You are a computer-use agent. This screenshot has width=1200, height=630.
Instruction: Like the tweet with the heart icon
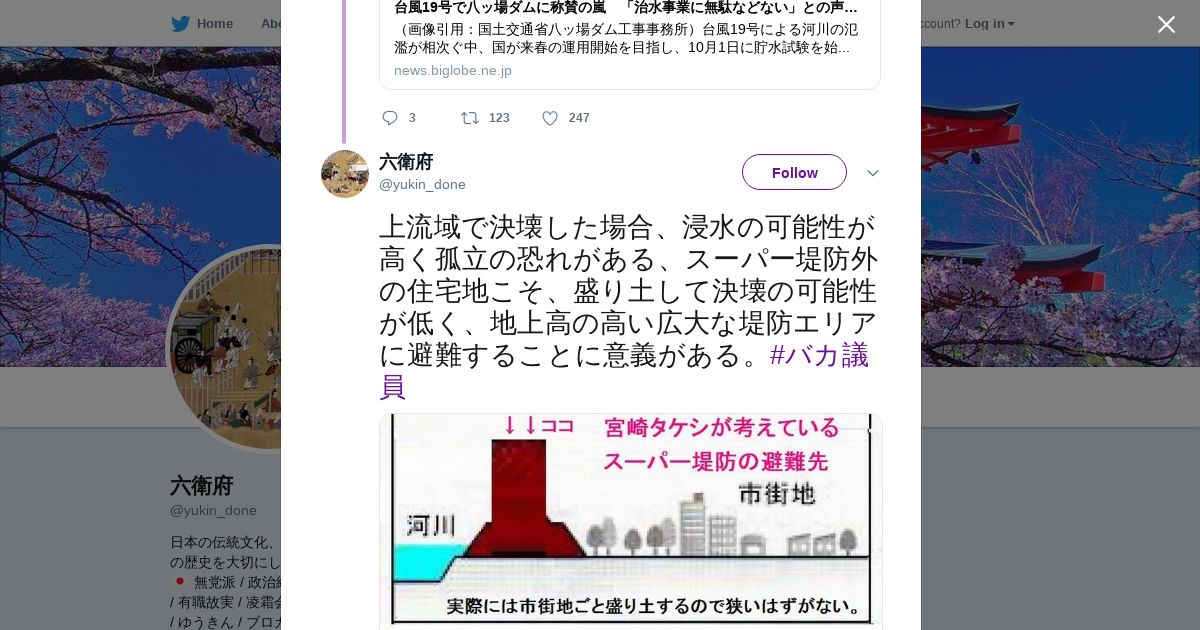550,118
